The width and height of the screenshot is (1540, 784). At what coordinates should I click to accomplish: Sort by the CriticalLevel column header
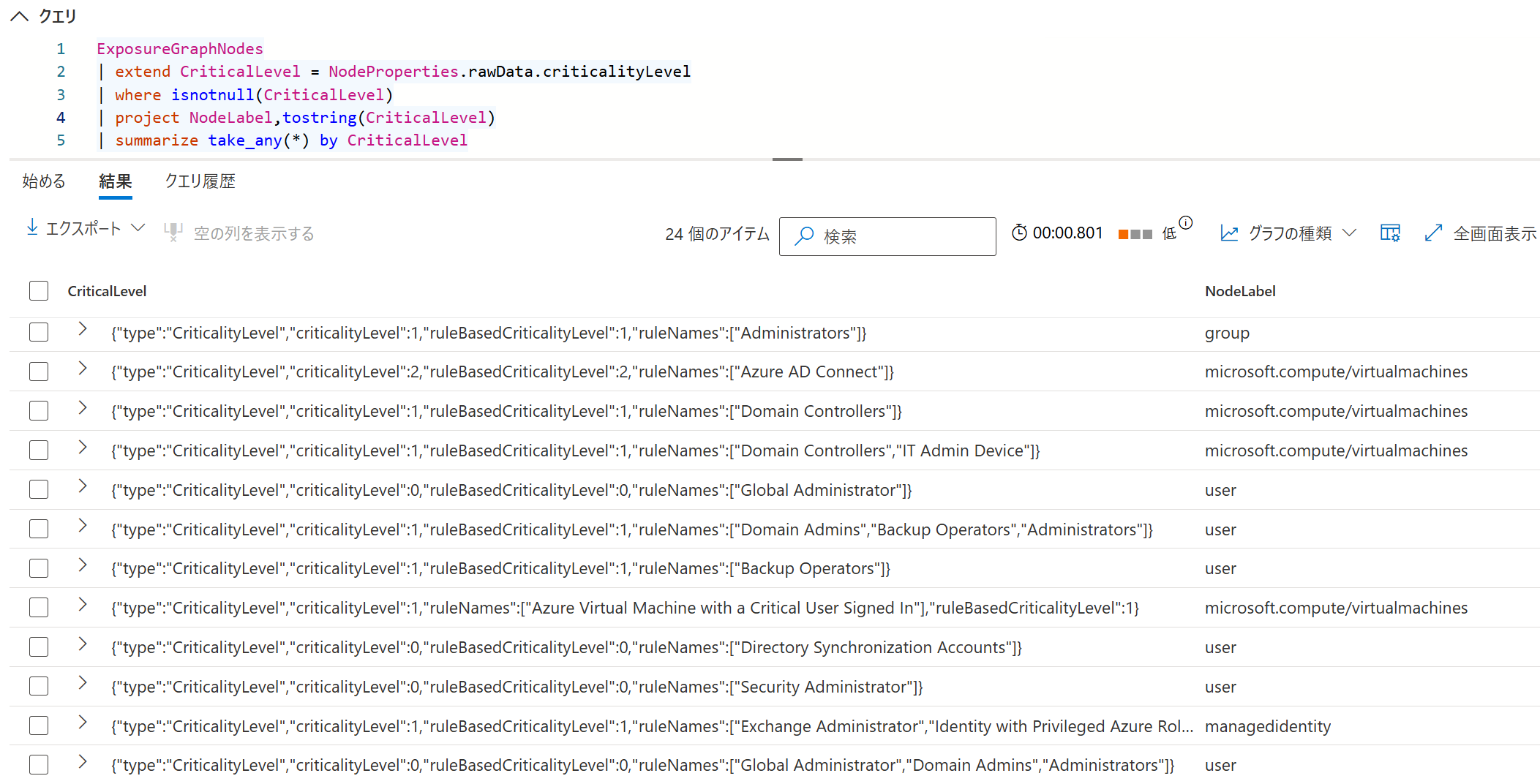click(x=107, y=291)
